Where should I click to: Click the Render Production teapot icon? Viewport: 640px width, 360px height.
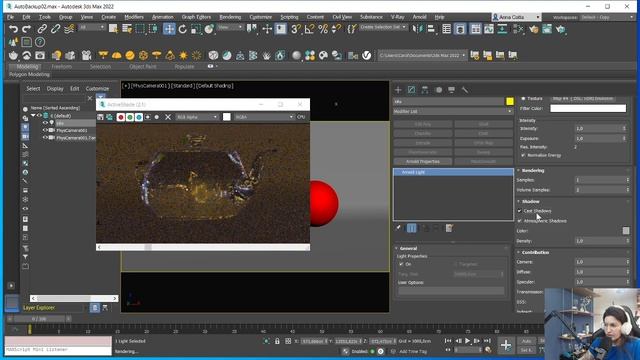pos(560,29)
